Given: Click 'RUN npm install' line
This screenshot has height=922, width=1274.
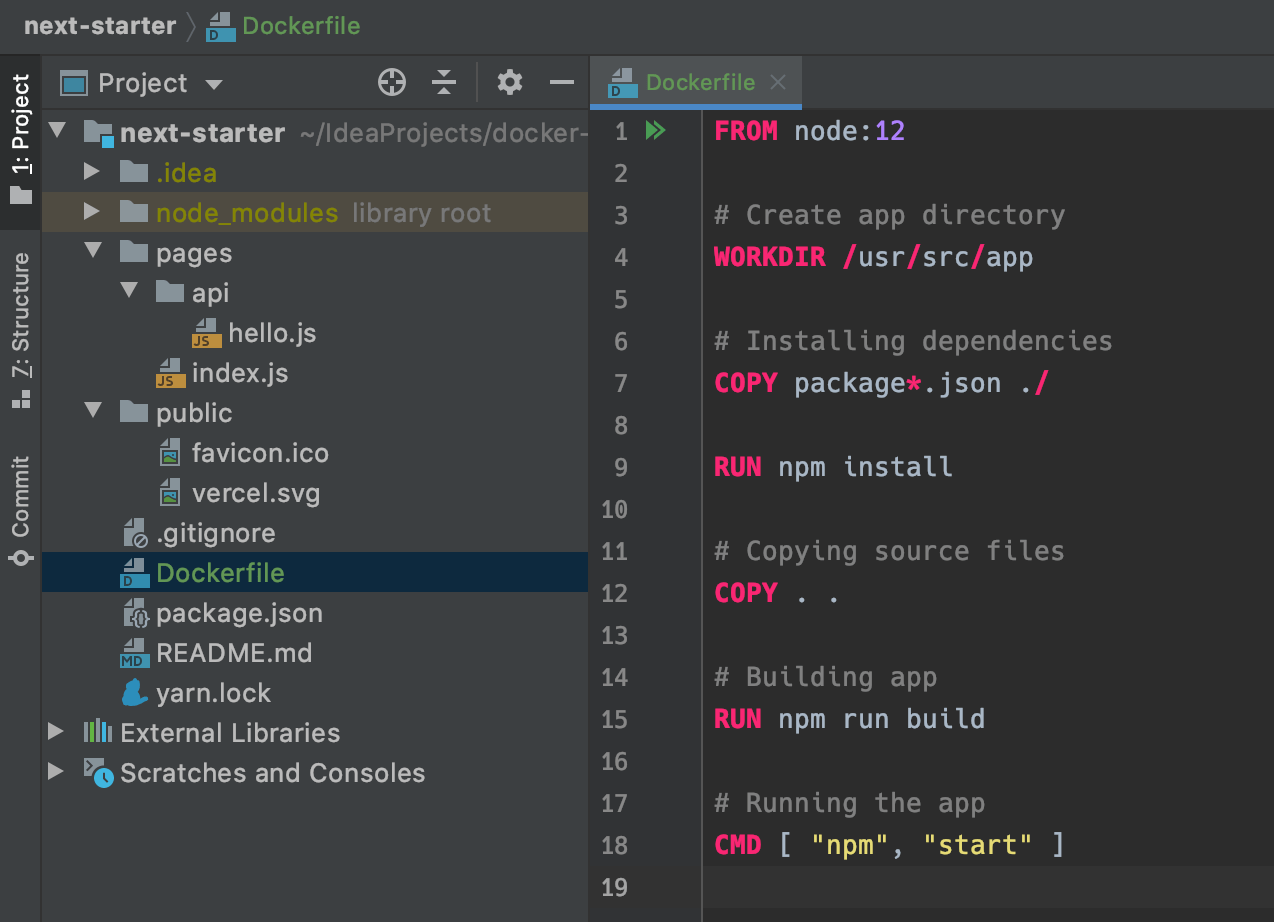Looking at the screenshot, I should pyautogui.click(x=833, y=467).
